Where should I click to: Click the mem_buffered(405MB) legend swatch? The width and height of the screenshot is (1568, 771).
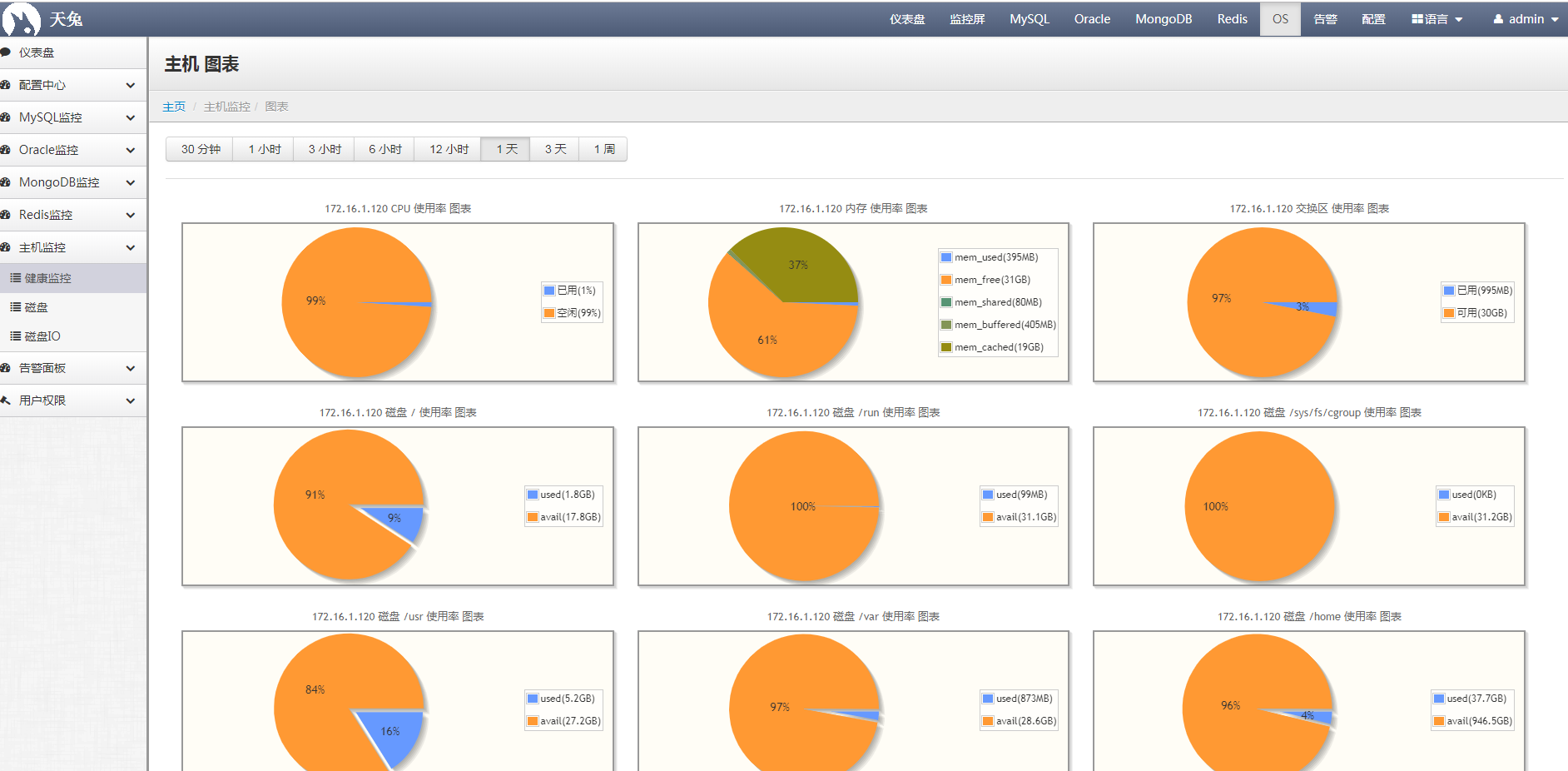[x=946, y=325]
